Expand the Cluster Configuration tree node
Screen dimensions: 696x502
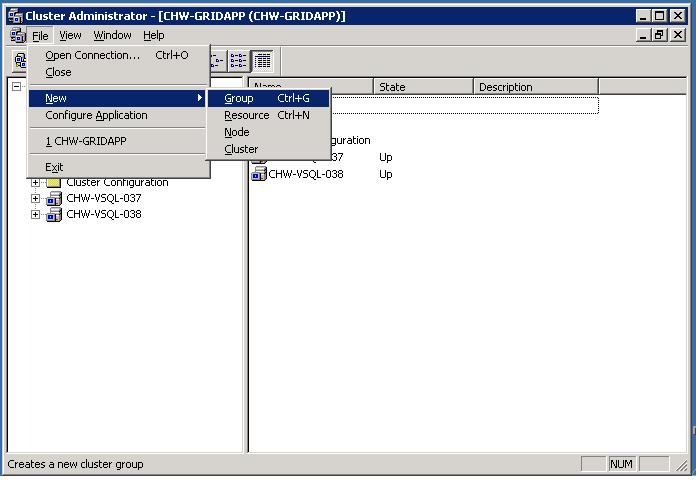coord(35,182)
